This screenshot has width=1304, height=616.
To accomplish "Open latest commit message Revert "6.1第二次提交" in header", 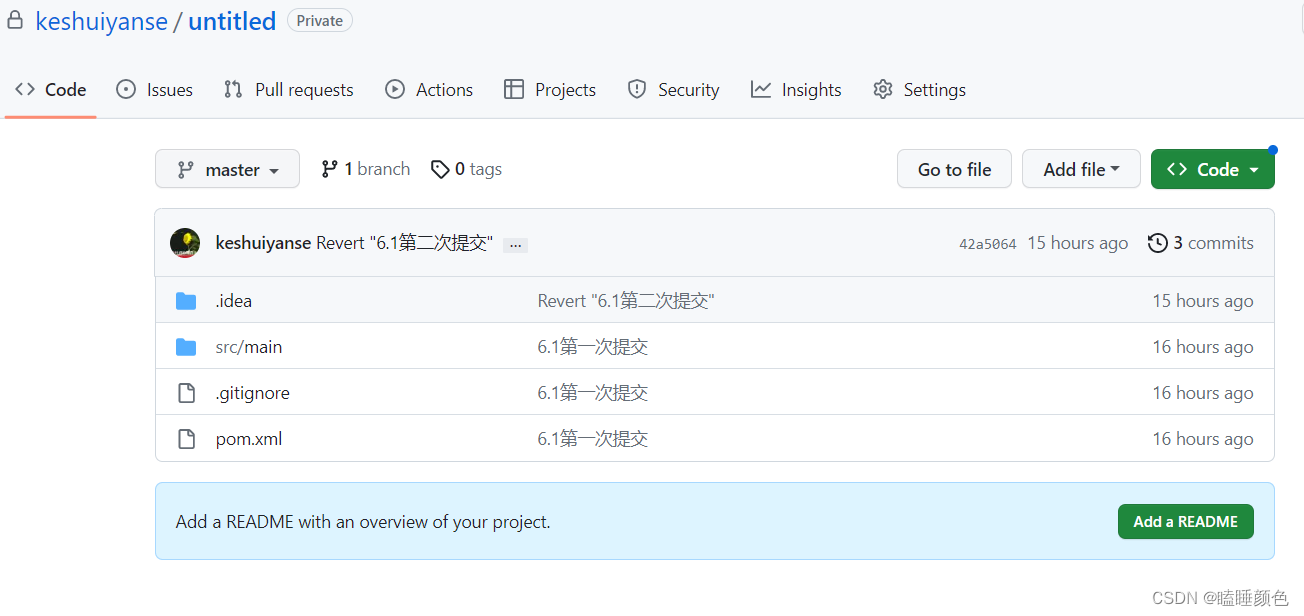I will [x=404, y=243].
